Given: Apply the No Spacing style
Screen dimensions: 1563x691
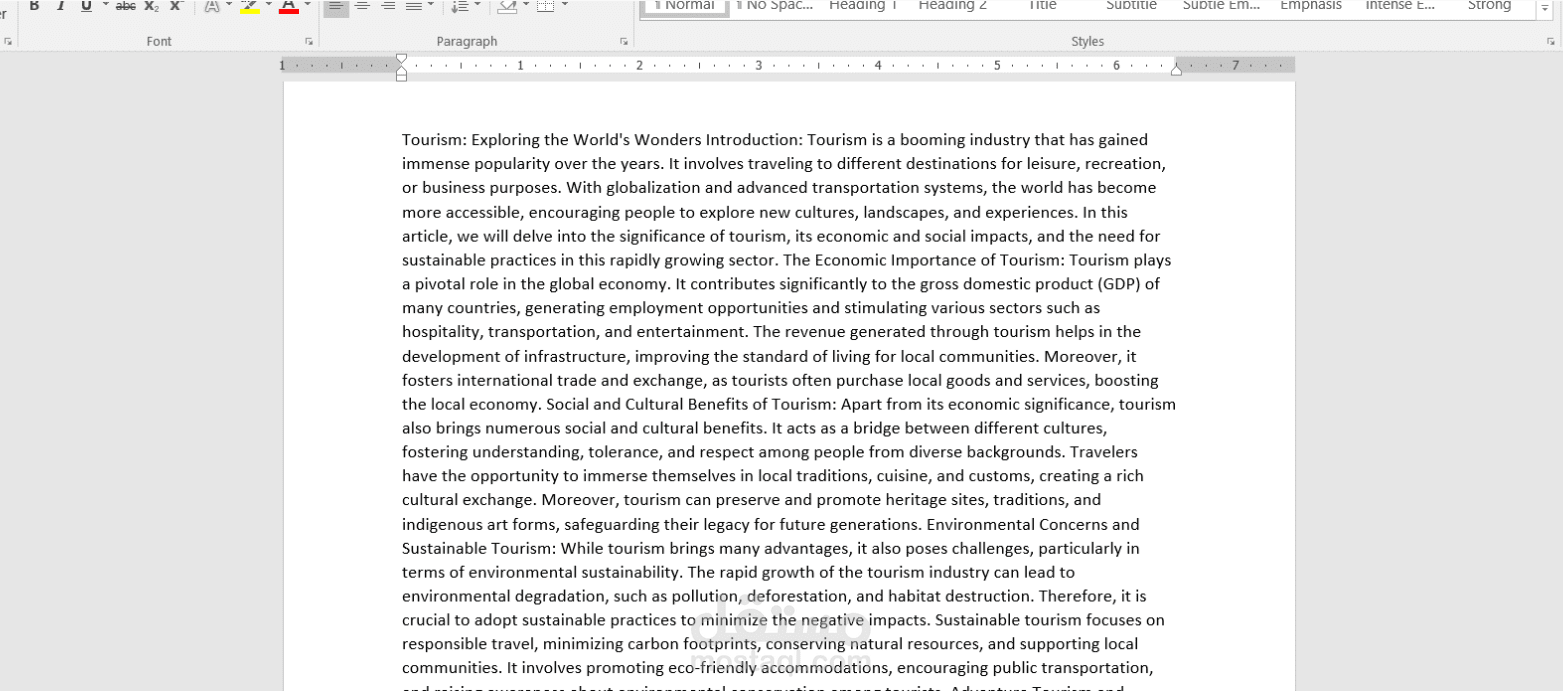Looking at the screenshot, I should [x=774, y=8].
